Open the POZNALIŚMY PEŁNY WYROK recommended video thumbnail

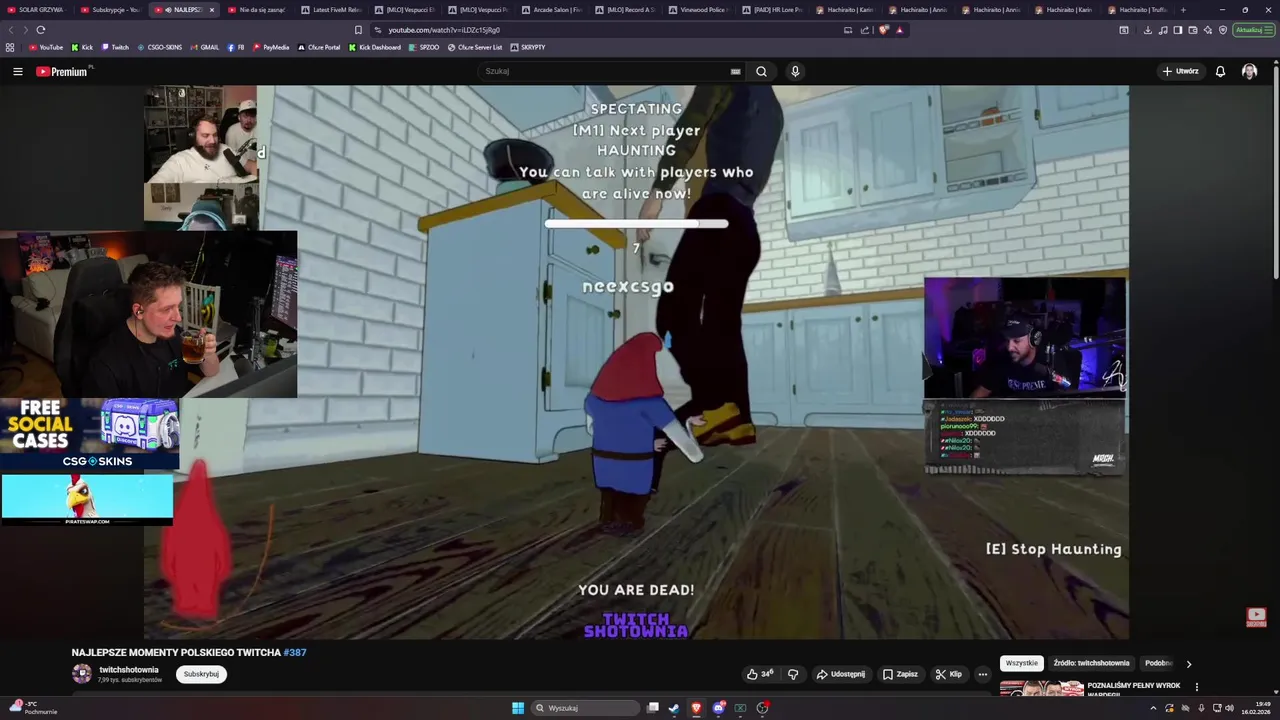pyautogui.click(x=1041, y=688)
